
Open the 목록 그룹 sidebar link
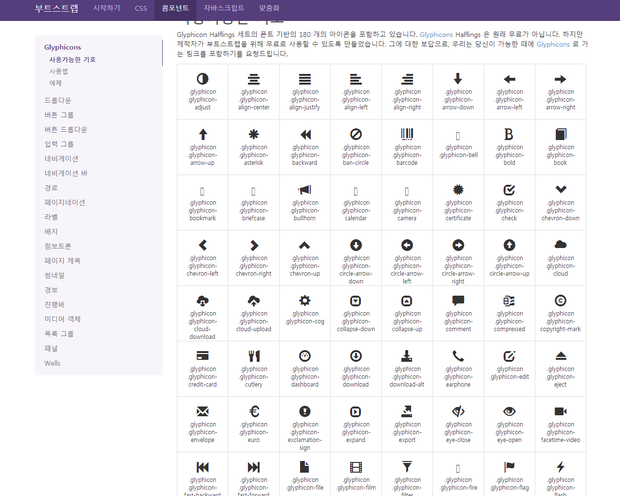(59, 334)
